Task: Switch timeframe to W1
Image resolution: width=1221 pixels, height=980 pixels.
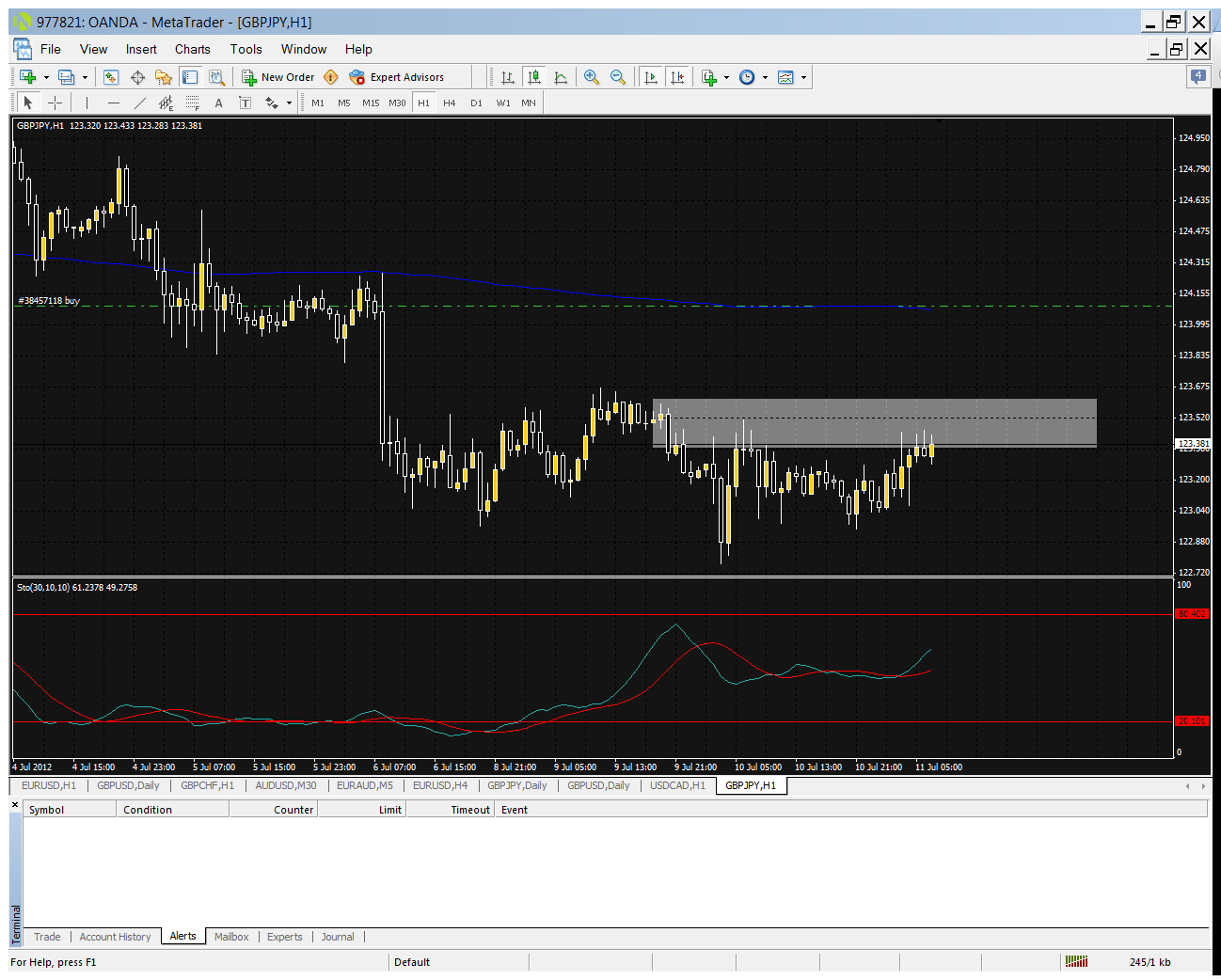Action: coord(503,103)
